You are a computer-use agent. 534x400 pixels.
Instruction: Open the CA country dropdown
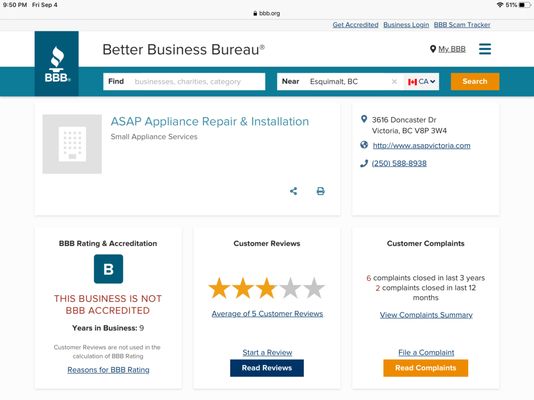421,82
